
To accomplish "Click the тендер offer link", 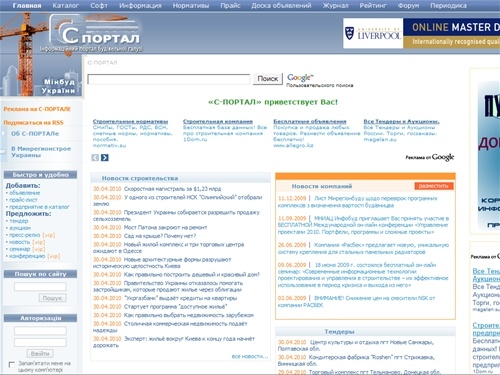I will point(19,221).
